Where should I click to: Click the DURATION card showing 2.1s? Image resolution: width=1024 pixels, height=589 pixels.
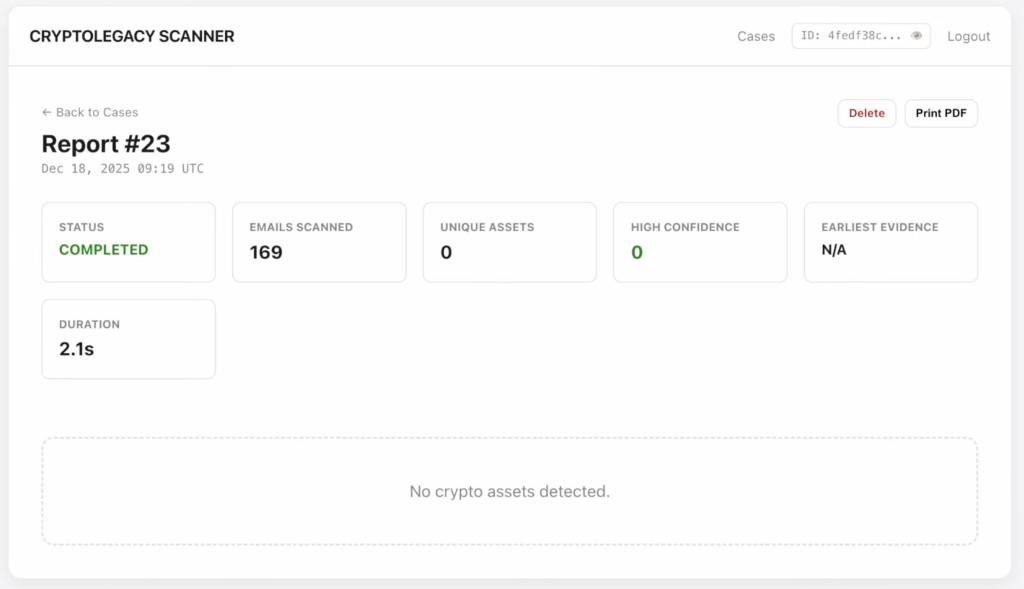128,338
